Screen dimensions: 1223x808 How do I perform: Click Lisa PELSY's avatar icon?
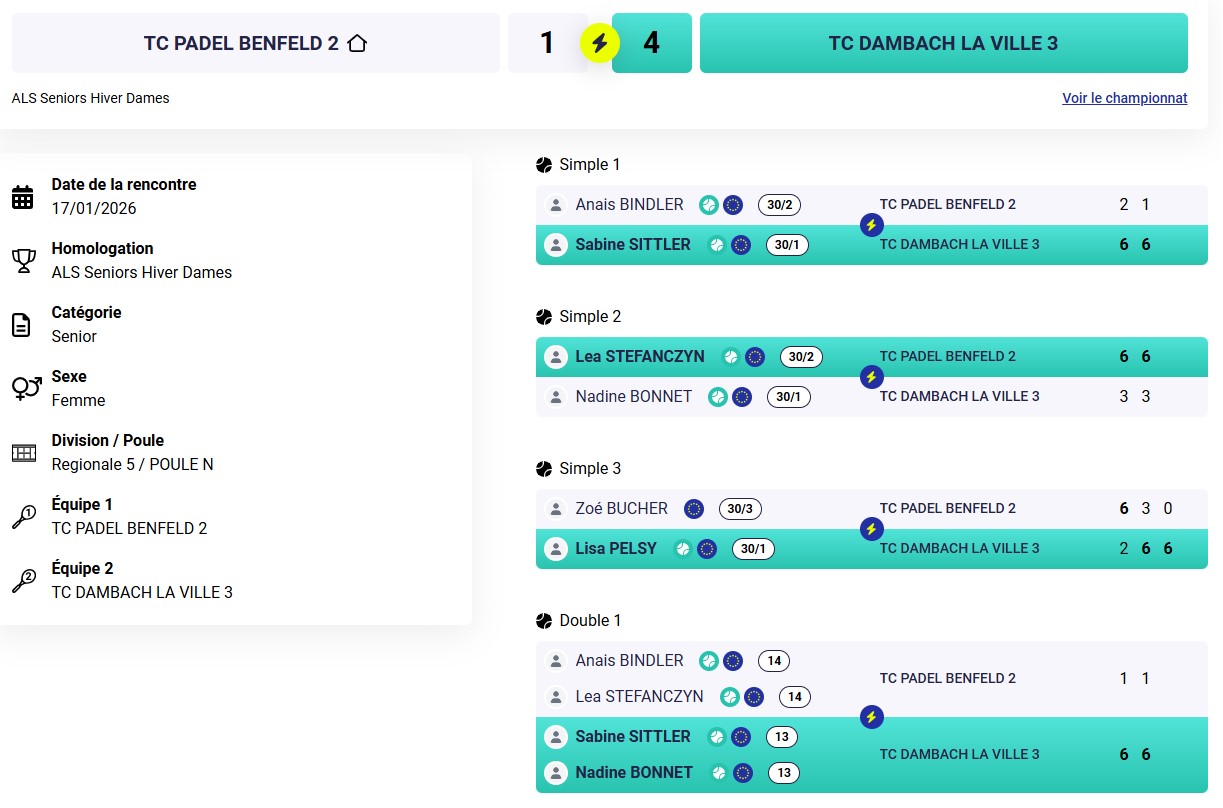coord(556,549)
